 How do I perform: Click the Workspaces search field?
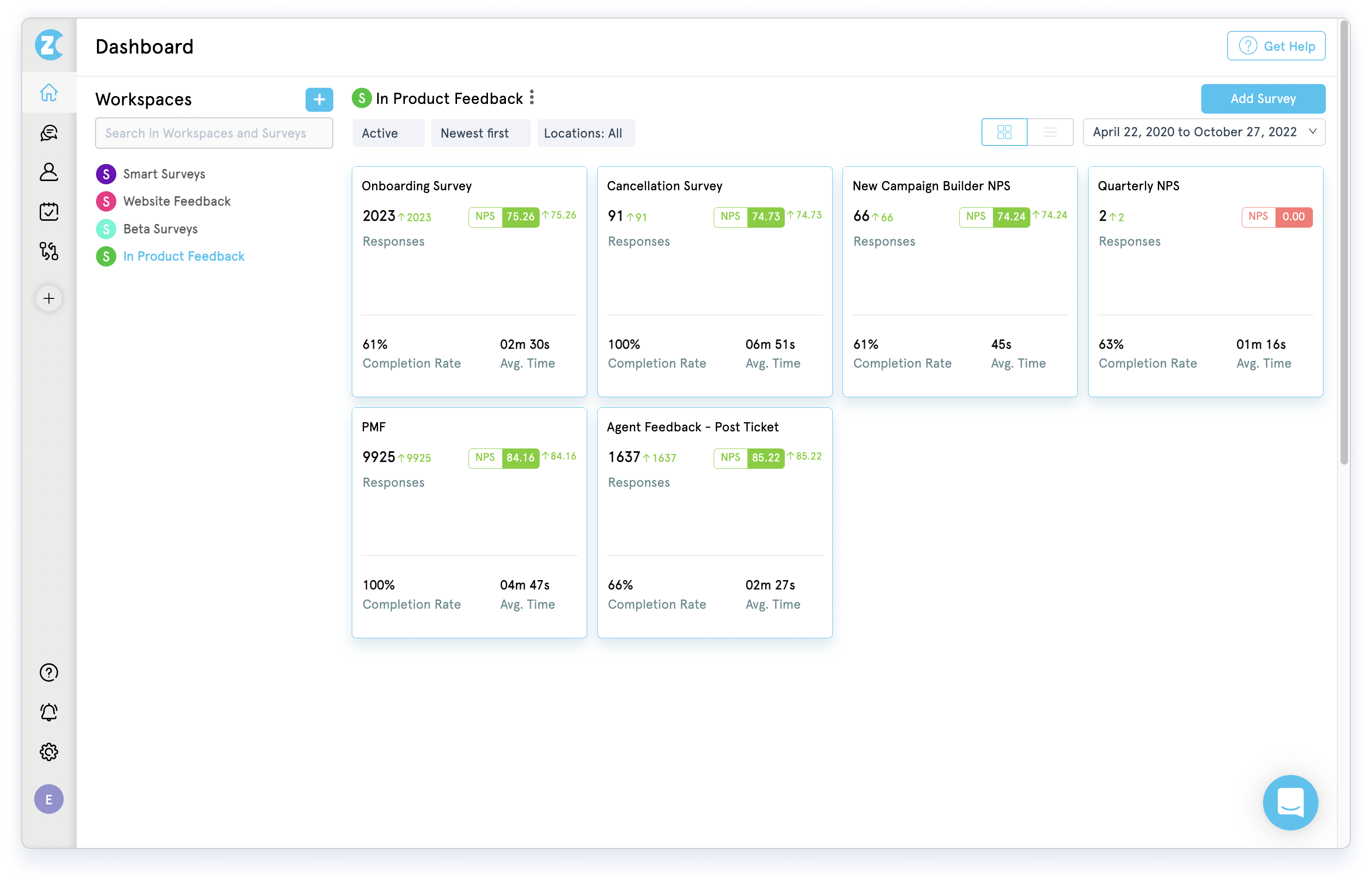click(x=214, y=133)
